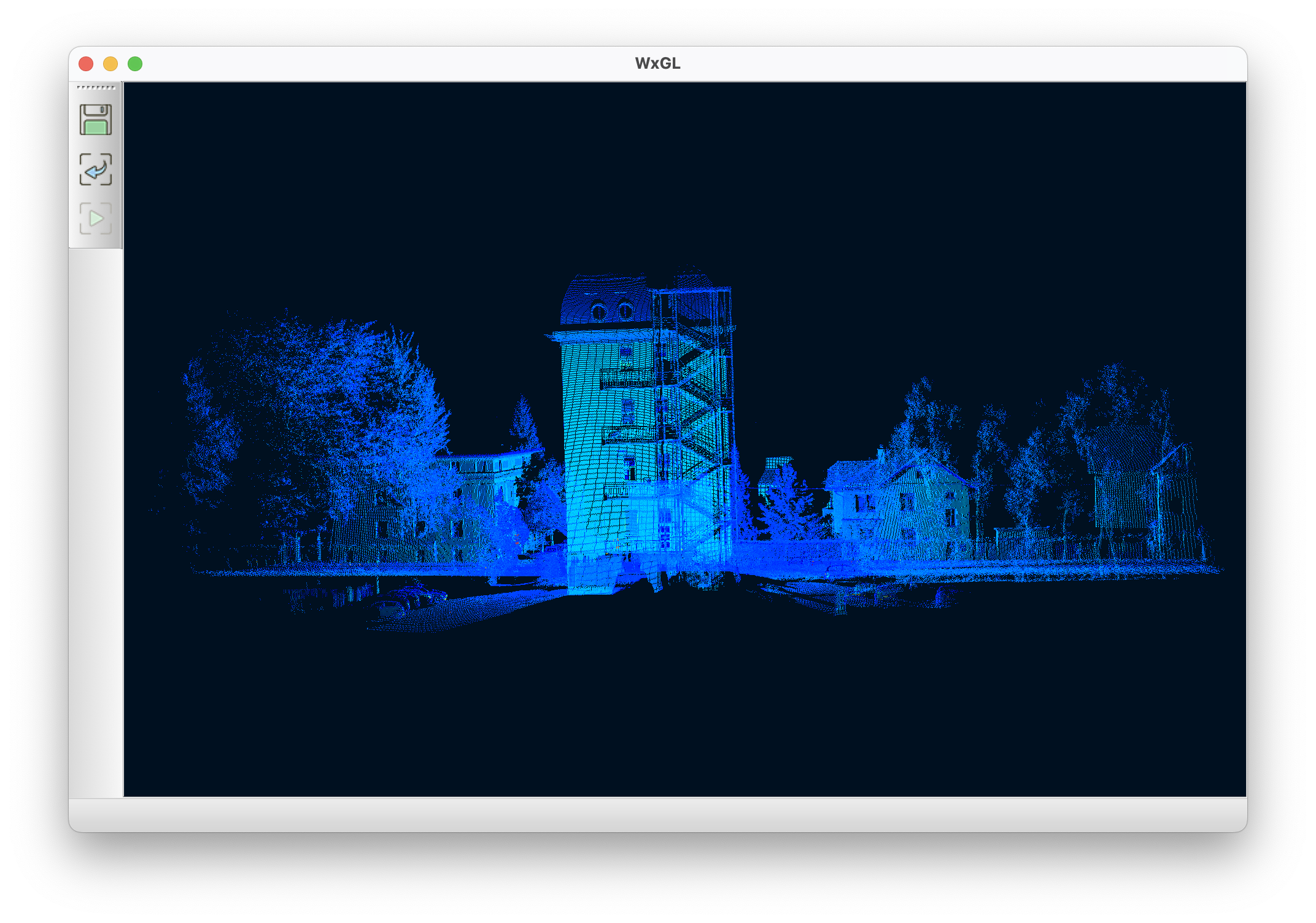Maximize the window with green button
The height and width of the screenshot is (923, 1316).
[x=135, y=64]
